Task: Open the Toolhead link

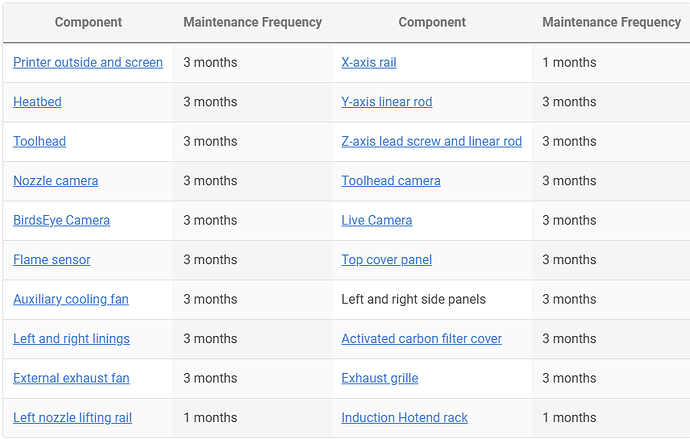Action: tap(40, 142)
